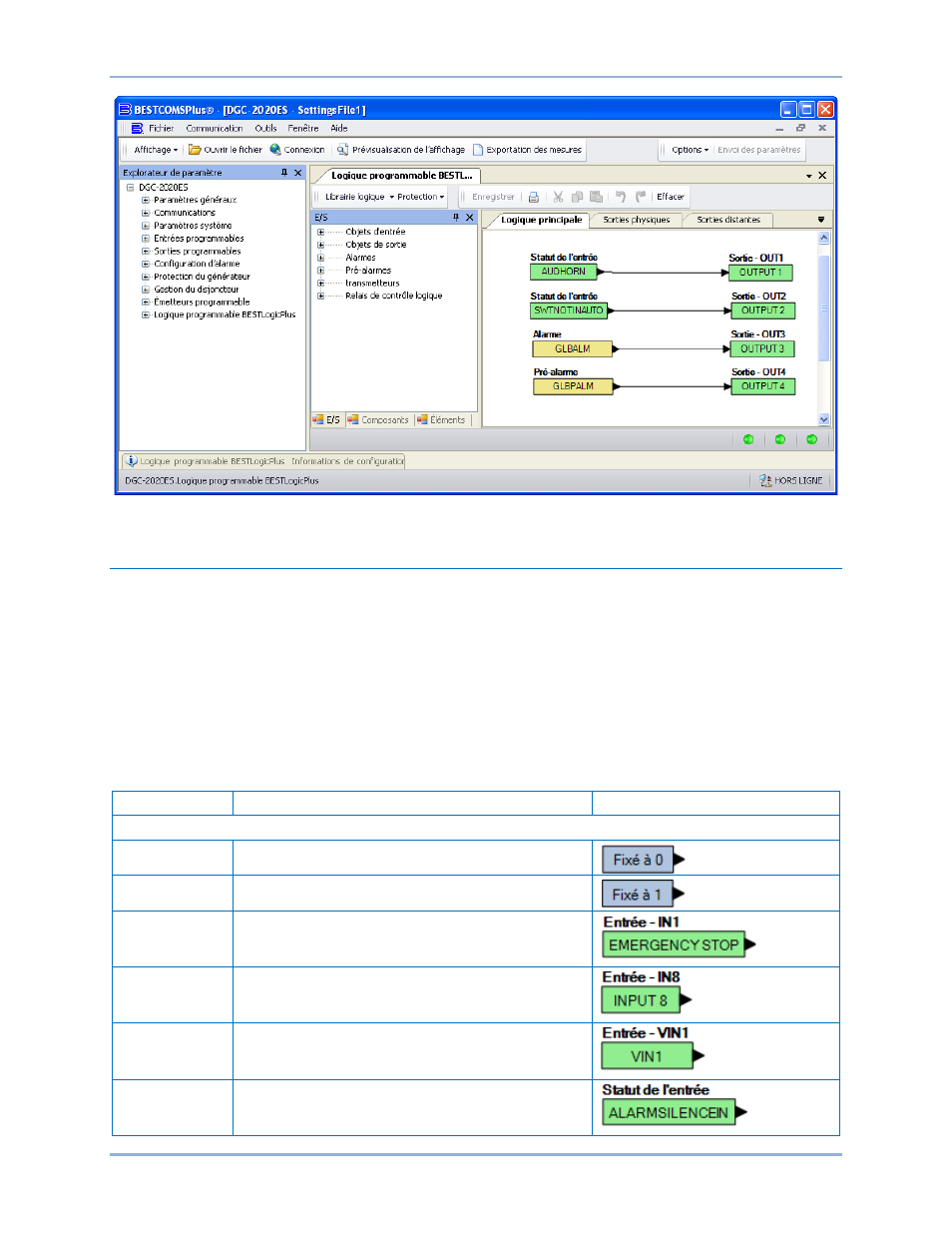
Task: Collapse the DGC-2020ES root node
Action: [x=130, y=187]
